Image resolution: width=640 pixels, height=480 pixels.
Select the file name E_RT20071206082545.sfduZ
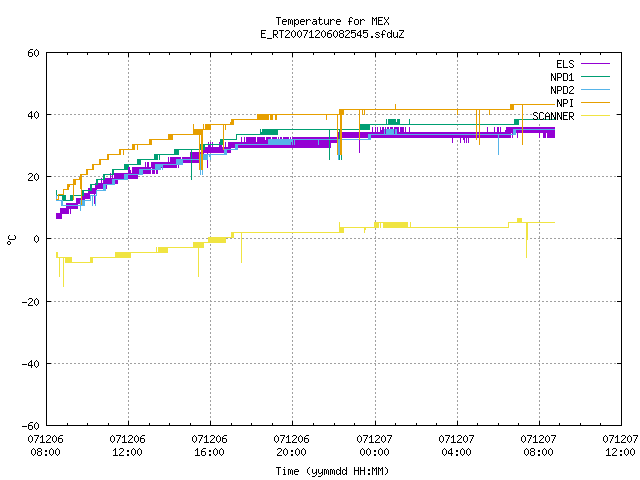pos(332,34)
